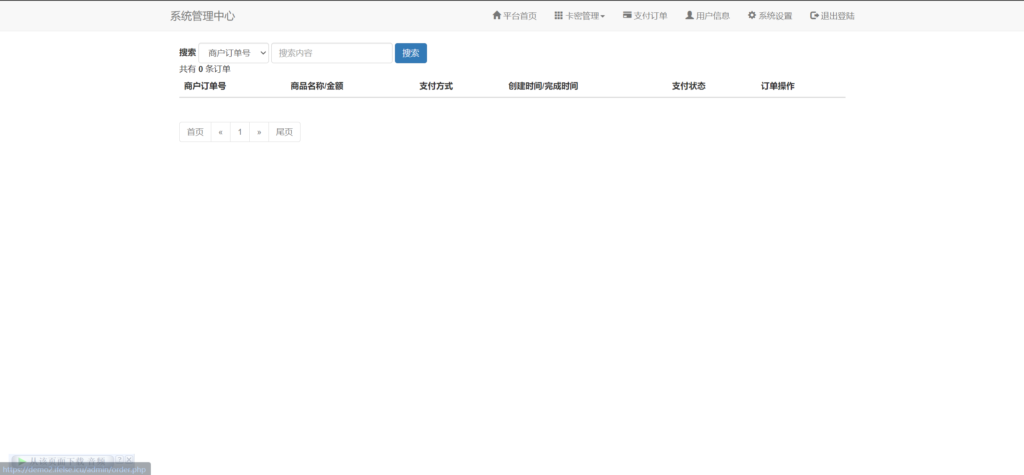This screenshot has width=1024, height=475.
Task: Close the download bar with X
Action: tap(129, 459)
